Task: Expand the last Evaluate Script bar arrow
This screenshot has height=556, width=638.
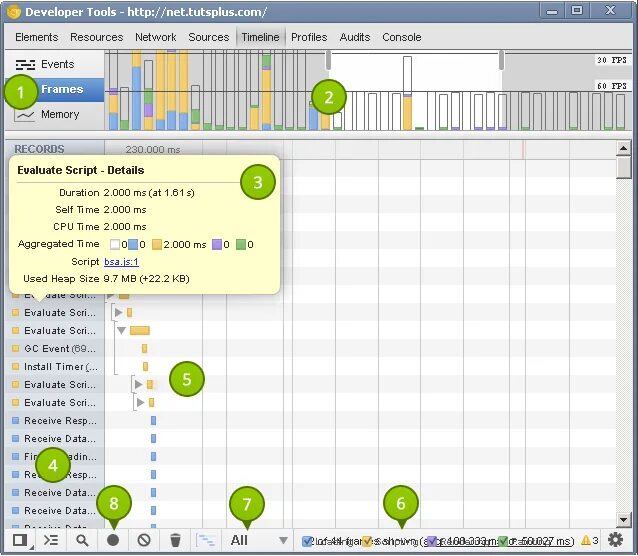Action: (141, 402)
